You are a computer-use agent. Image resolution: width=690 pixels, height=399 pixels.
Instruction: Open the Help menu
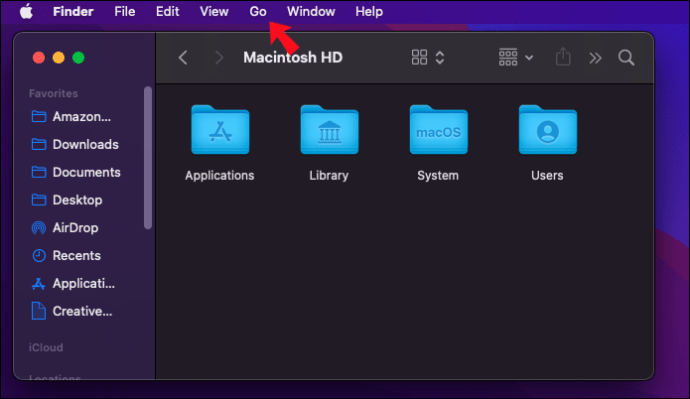(369, 11)
